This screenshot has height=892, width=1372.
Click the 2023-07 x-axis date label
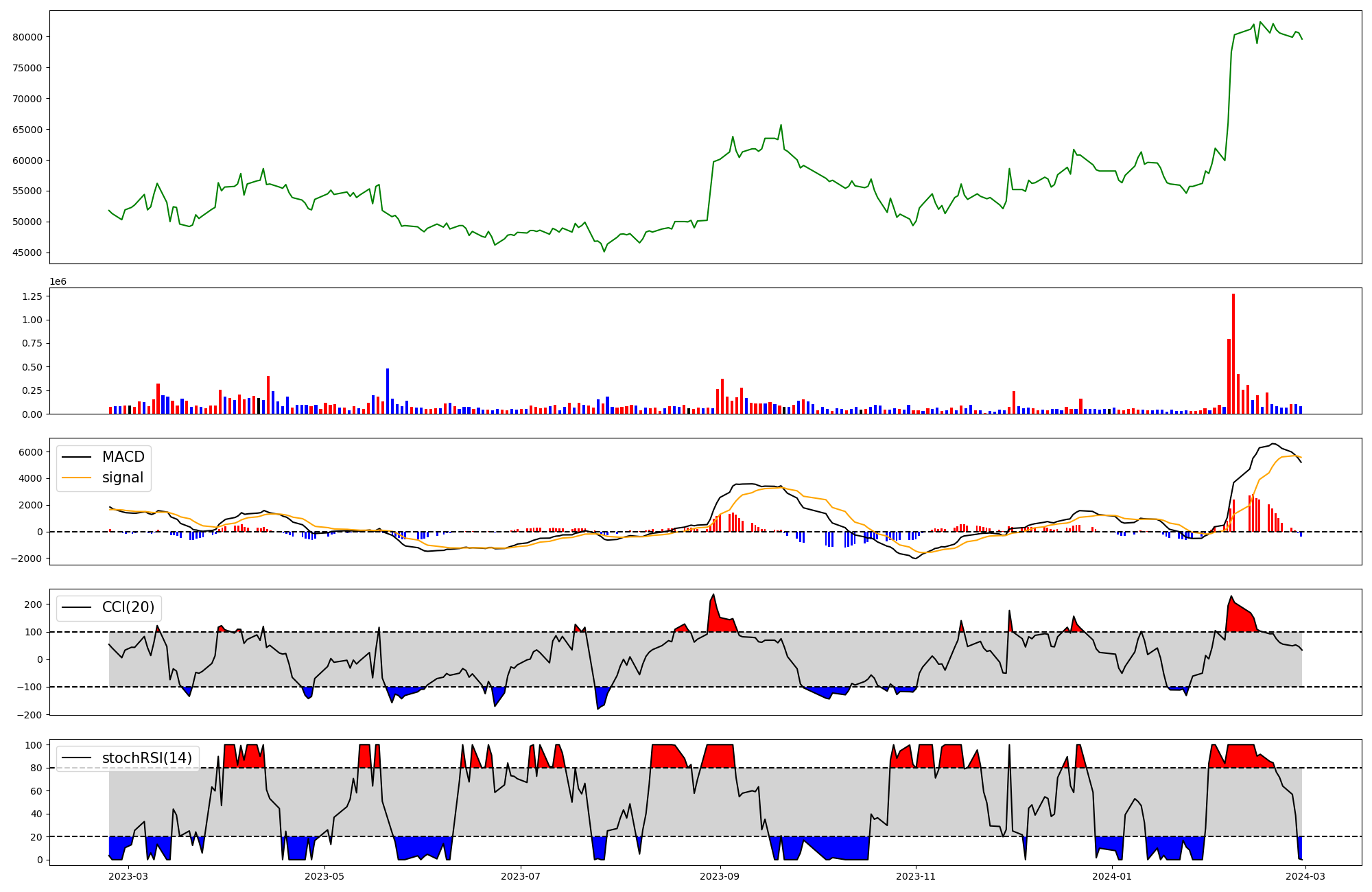click(x=521, y=876)
